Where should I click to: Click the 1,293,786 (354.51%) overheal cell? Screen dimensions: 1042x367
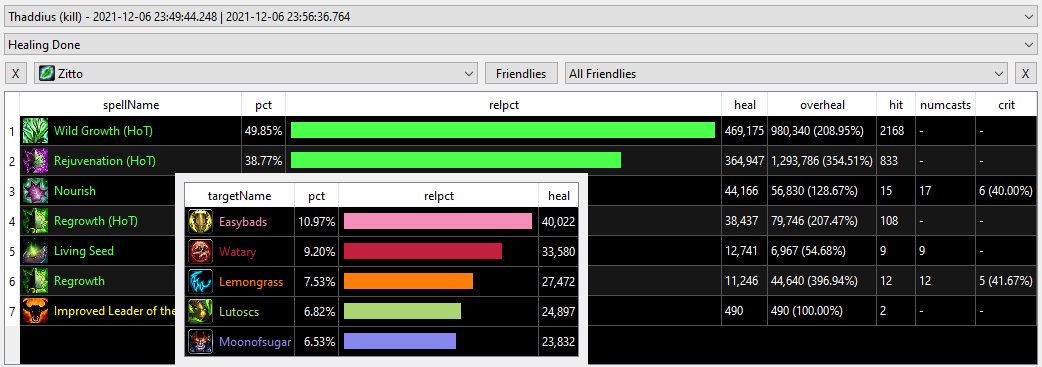pyautogui.click(x=821, y=161)
